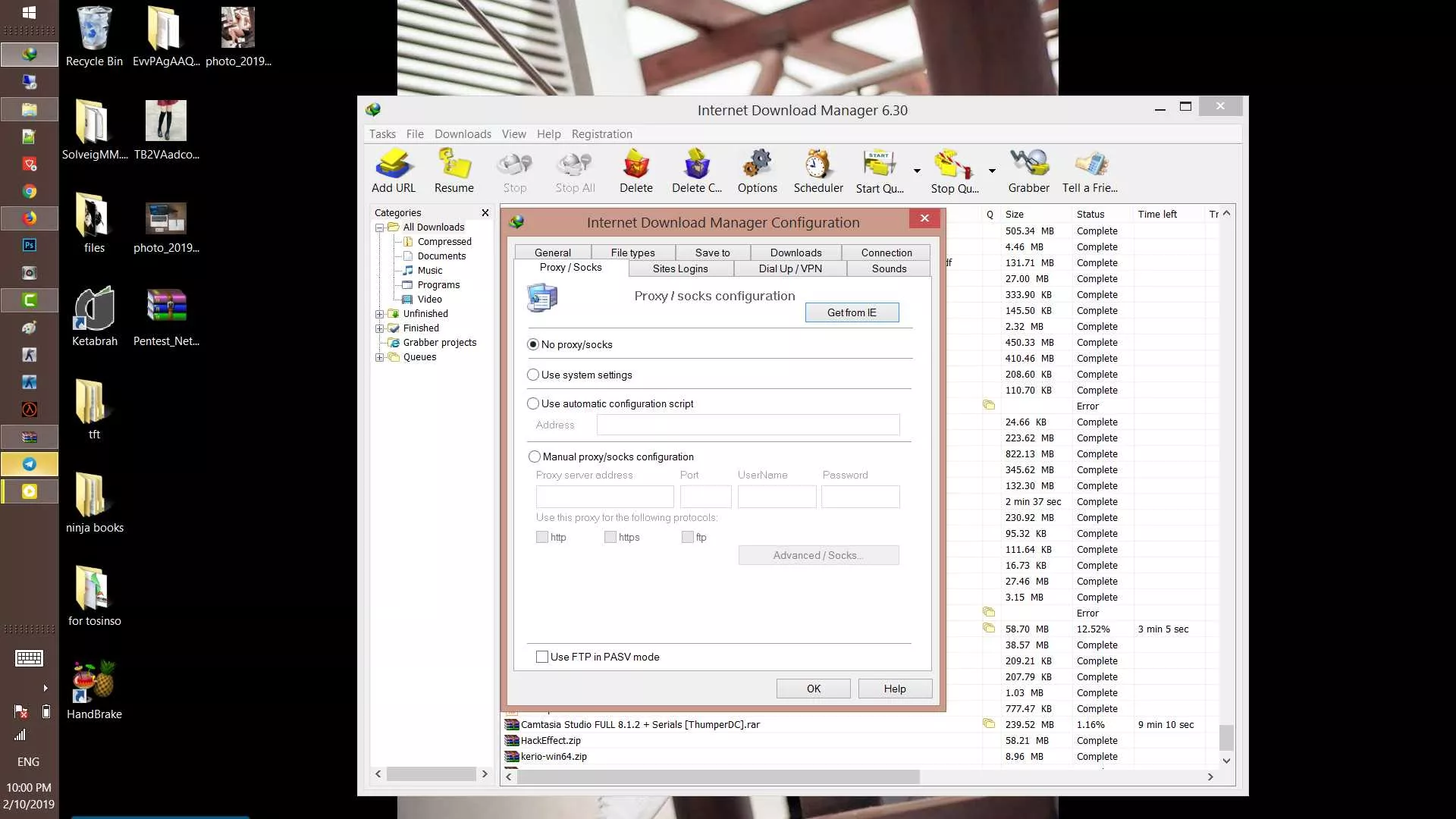Open the on-screen keyboard taskbar icon
This screenshot has height=819, width=1456.
pos(30,658)
